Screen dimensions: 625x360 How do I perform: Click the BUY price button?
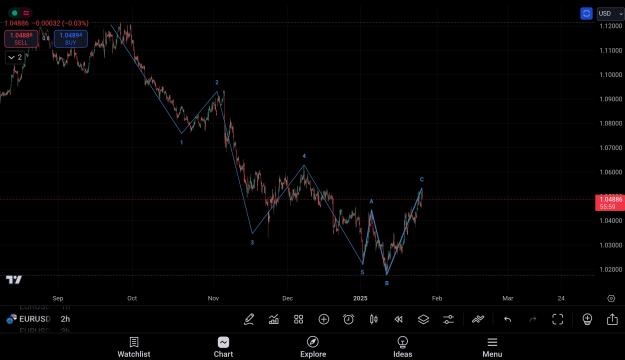71,39
